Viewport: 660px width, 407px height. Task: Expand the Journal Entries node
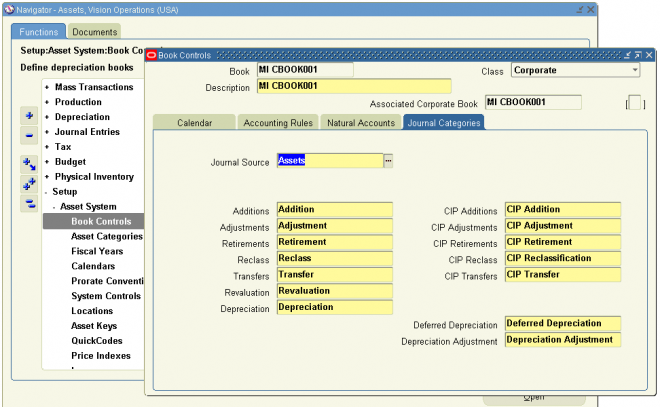47,132
